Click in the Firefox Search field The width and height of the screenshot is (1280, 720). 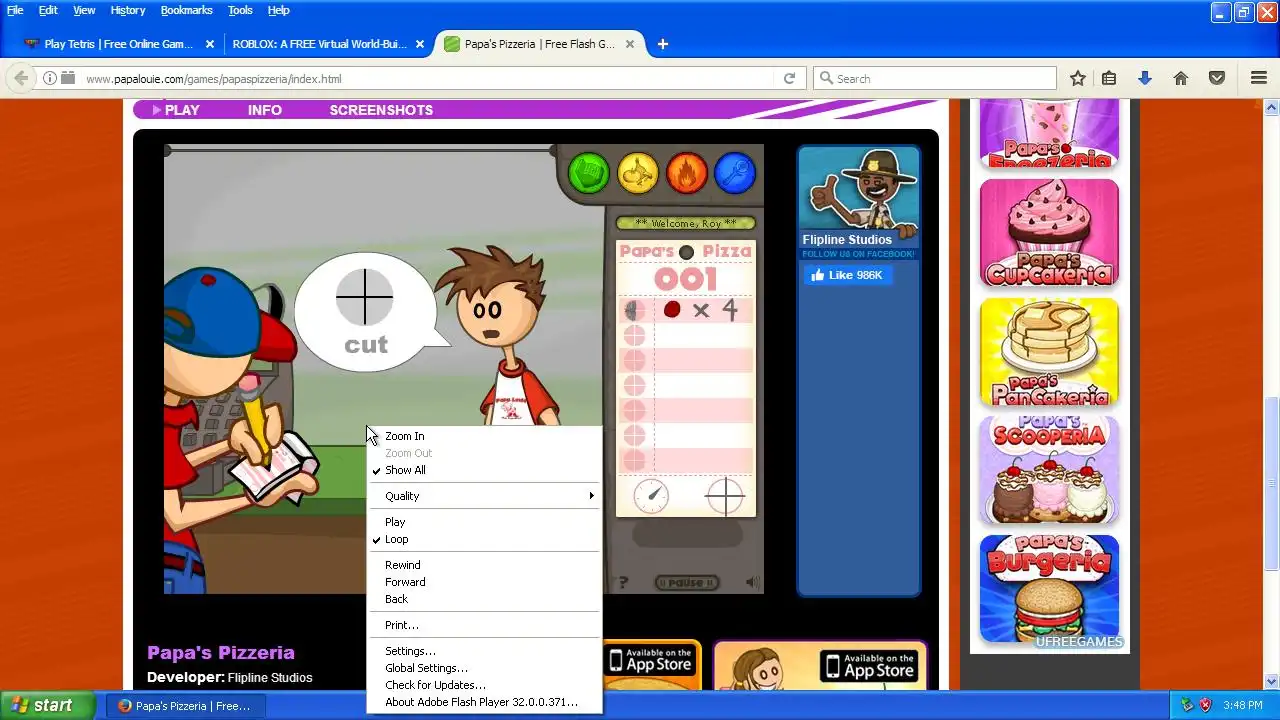[935, 78]
